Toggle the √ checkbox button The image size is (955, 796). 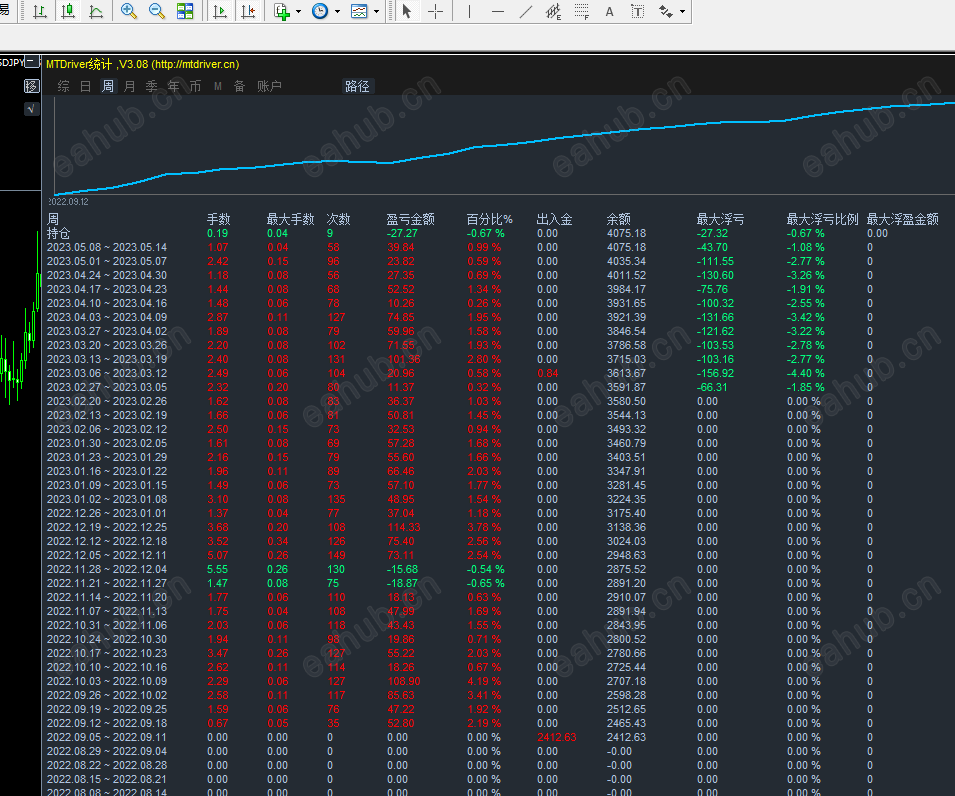coord(31,109)
